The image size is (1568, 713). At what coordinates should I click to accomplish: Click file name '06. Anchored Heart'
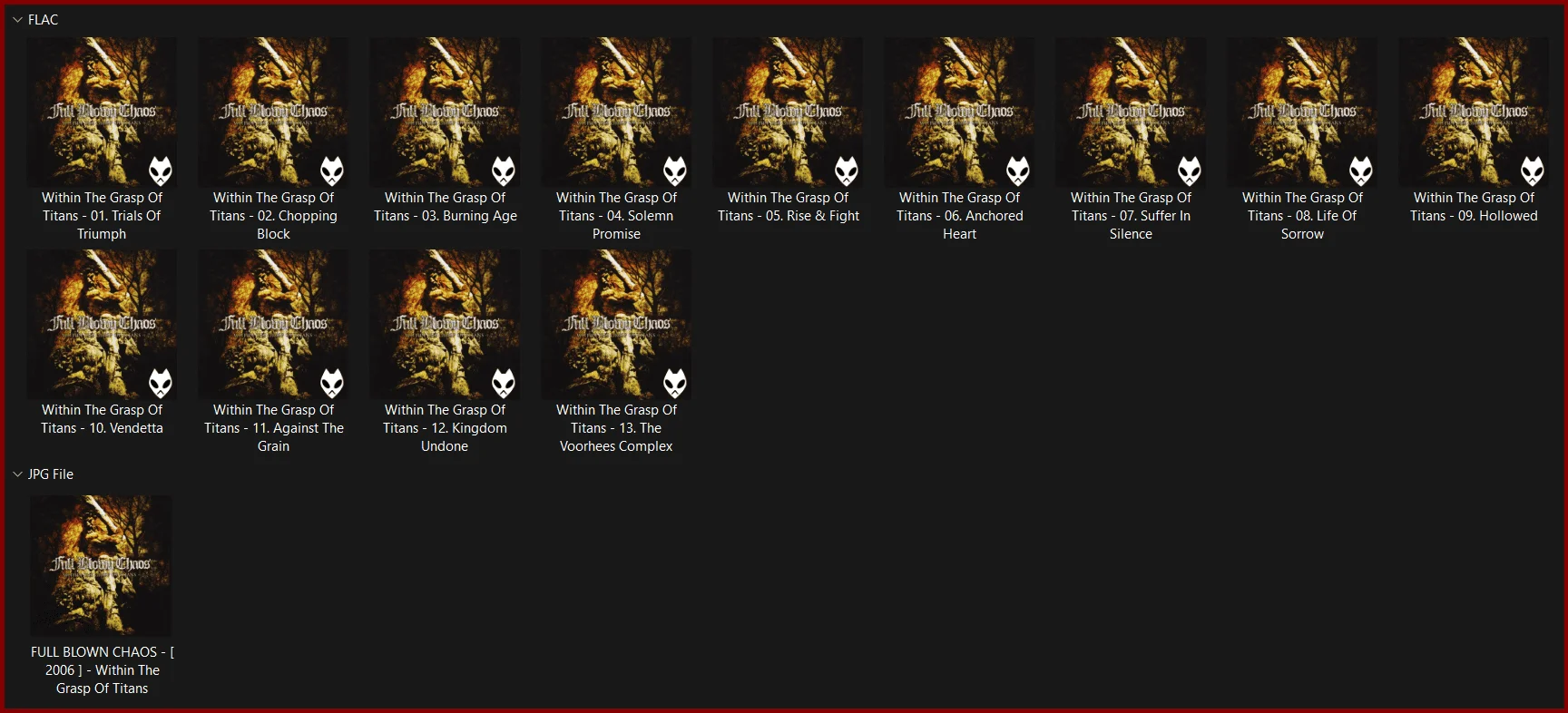click(x=959, y=216)
